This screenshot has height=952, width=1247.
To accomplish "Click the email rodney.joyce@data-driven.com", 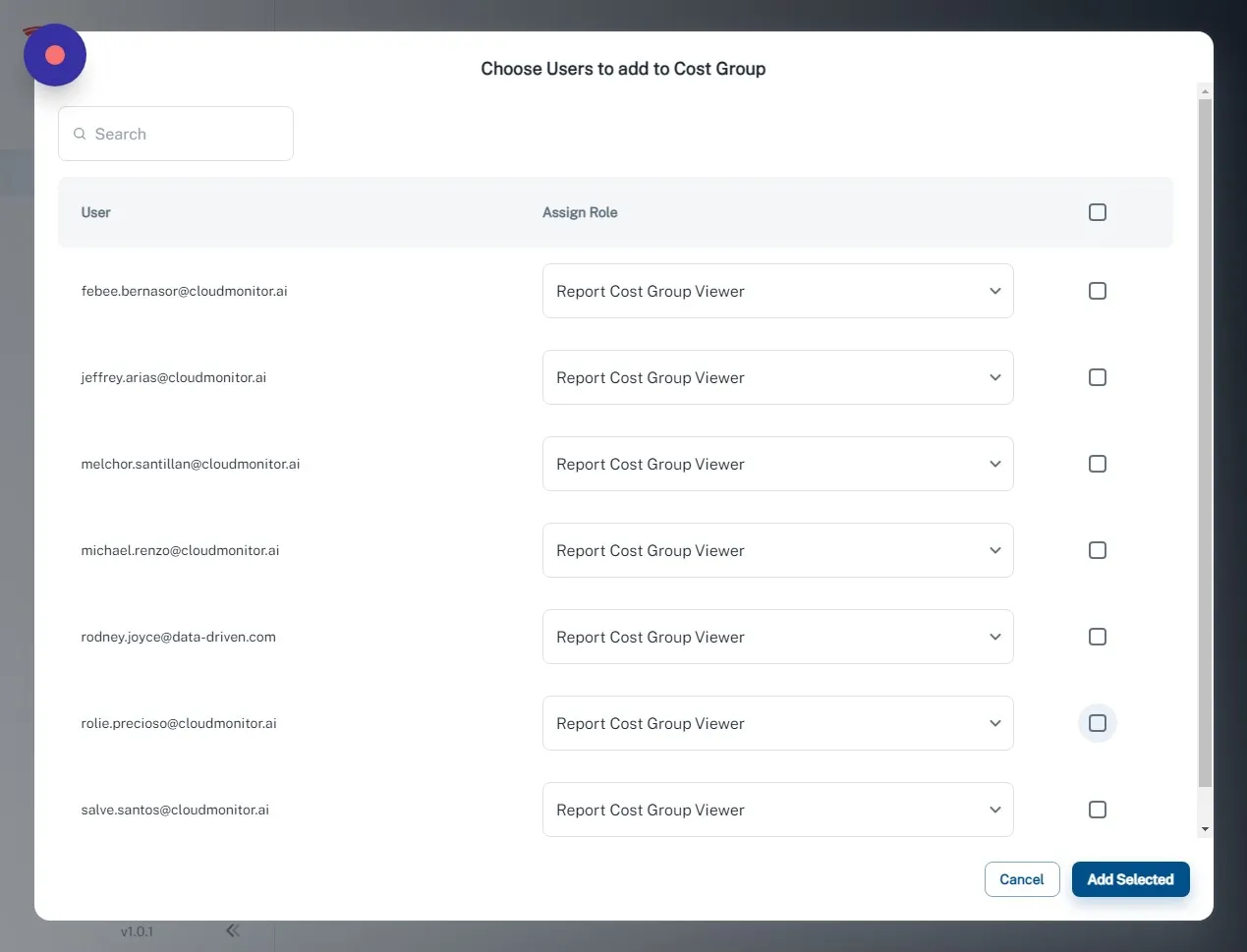I will pyautogui.click(x=178, y=637).
